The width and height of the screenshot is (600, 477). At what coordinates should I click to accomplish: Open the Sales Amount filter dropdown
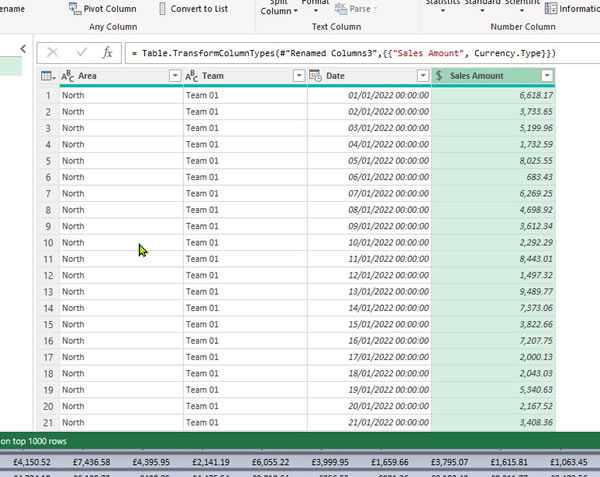(546, 76)
